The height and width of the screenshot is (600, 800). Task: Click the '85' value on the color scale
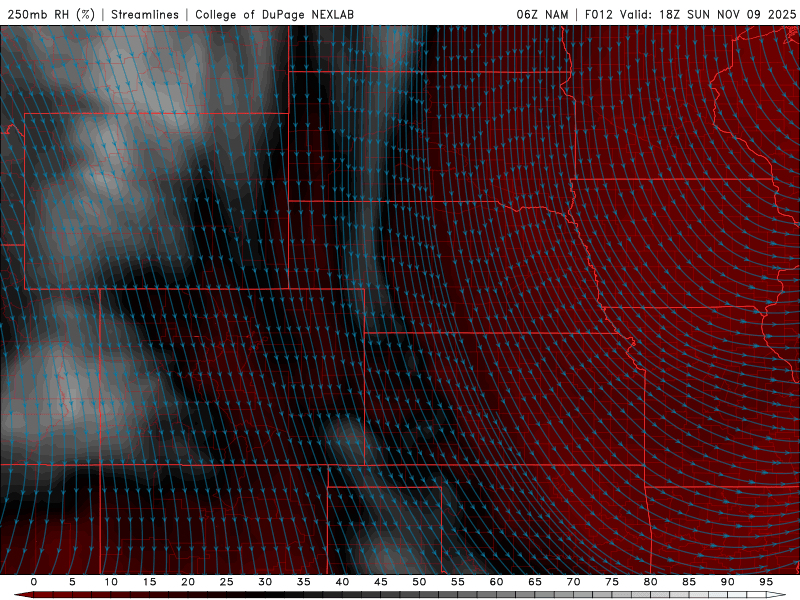click(x=689, y=582)
